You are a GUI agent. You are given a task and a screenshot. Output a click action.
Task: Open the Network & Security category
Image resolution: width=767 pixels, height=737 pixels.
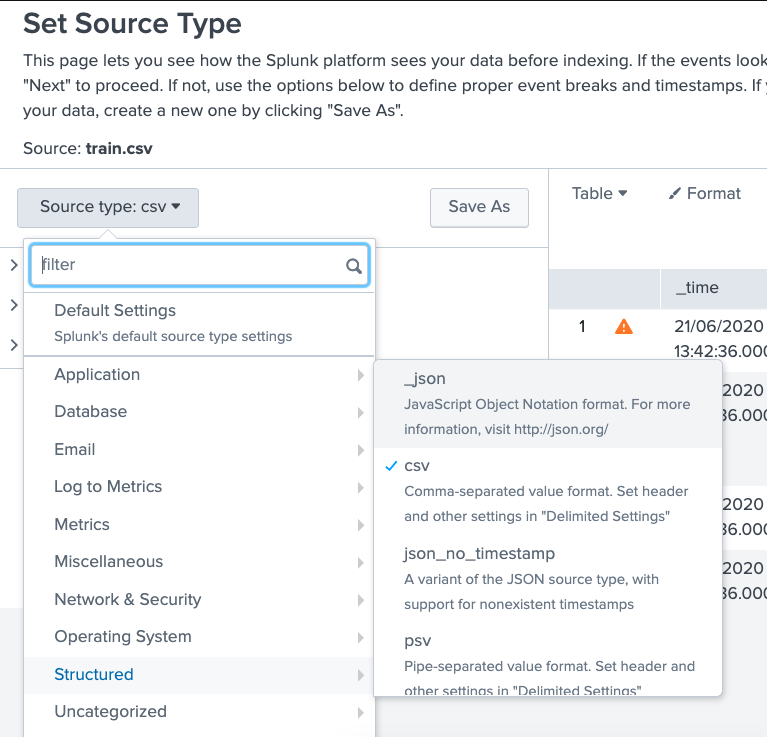click(199, 600)
